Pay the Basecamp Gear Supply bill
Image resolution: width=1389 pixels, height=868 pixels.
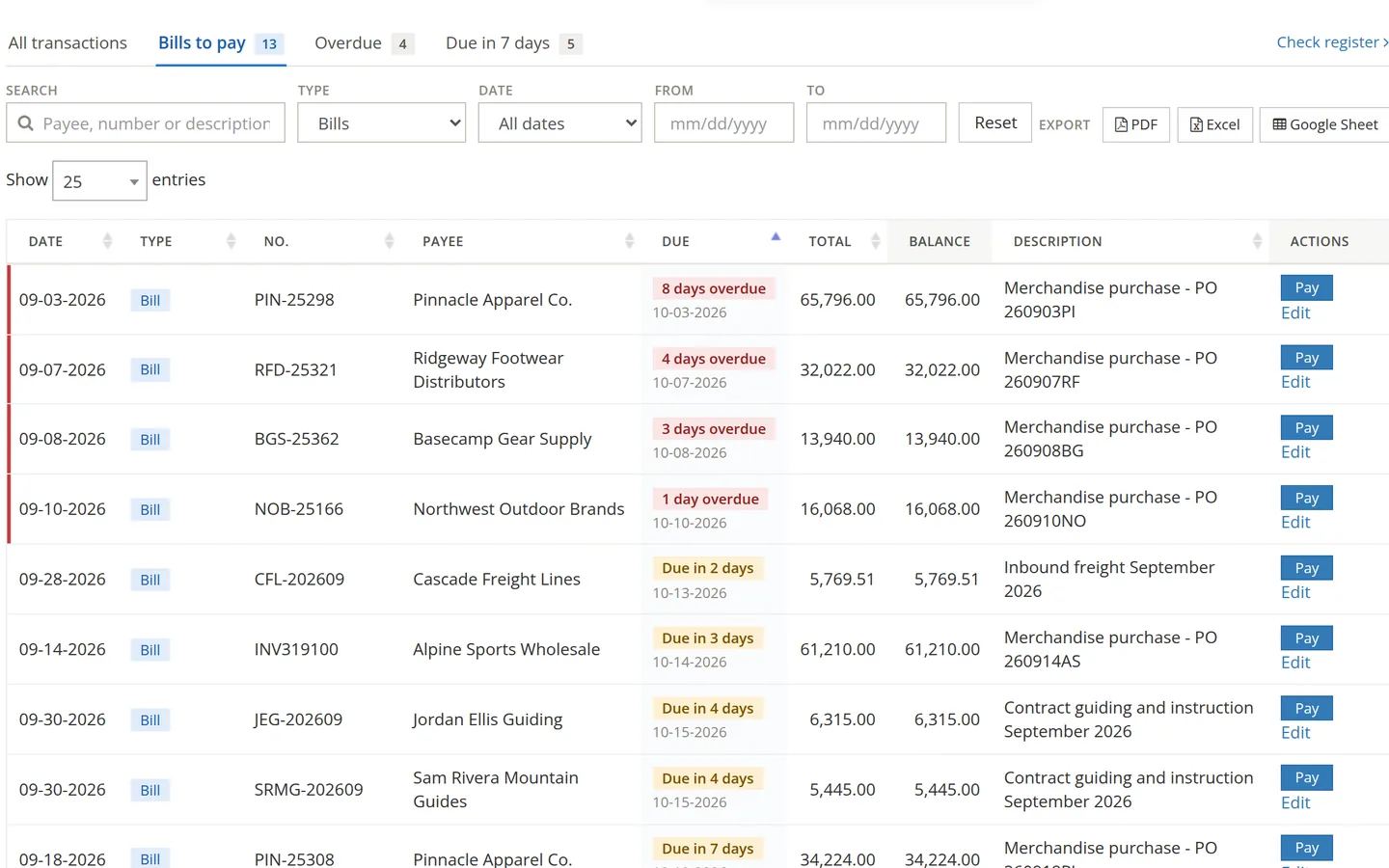pos(1306,427)
